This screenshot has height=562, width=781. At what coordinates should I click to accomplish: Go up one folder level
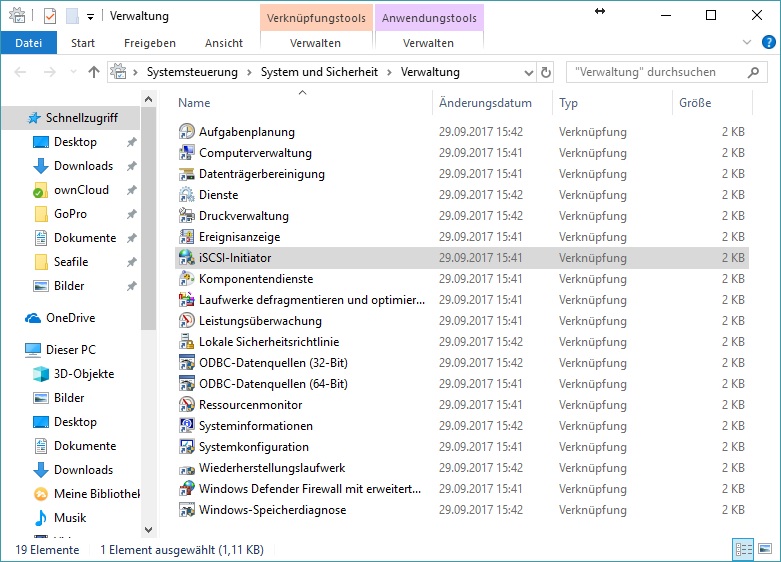tap(94, 72)
